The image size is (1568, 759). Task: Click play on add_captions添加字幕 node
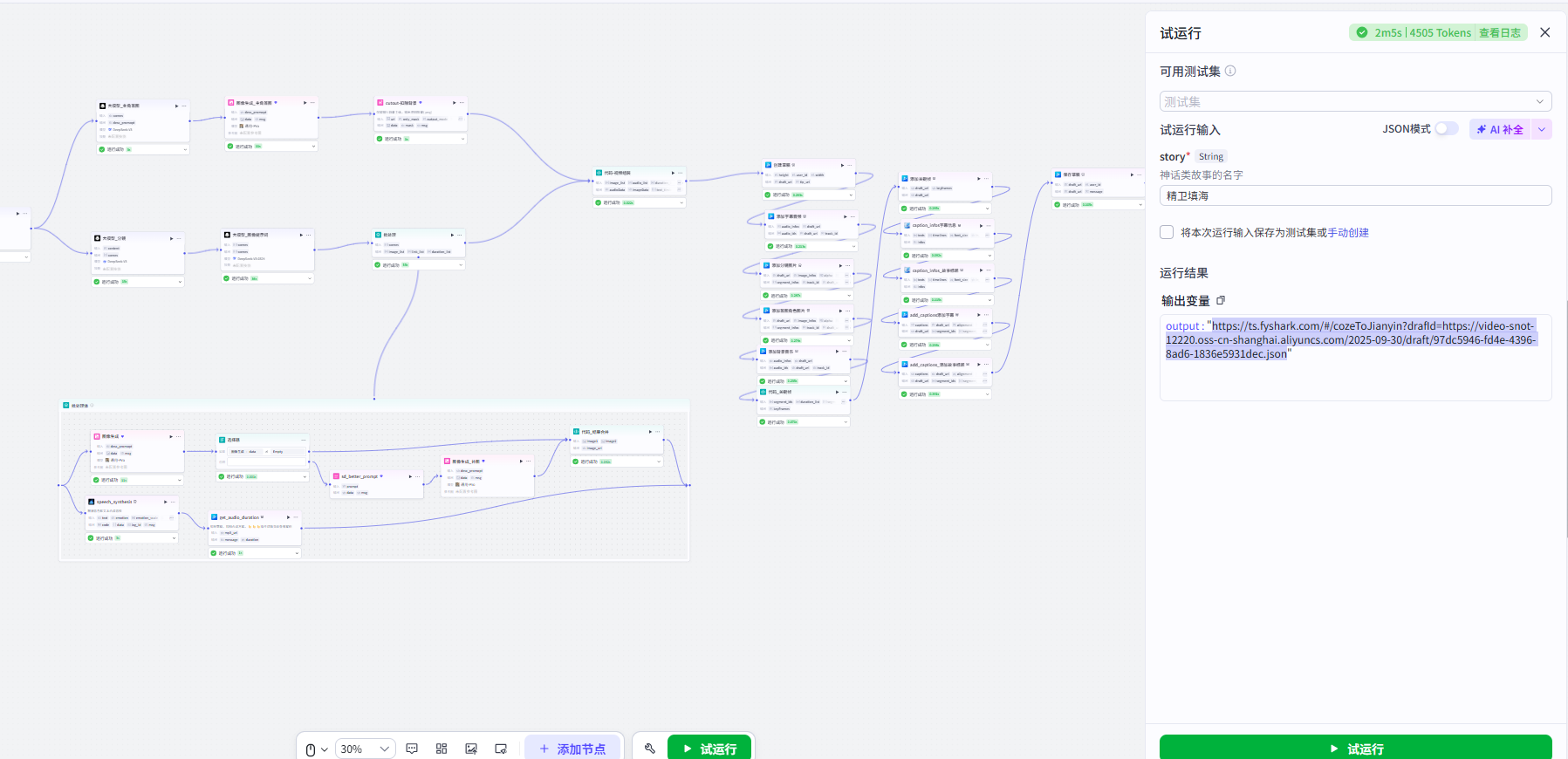979,315
